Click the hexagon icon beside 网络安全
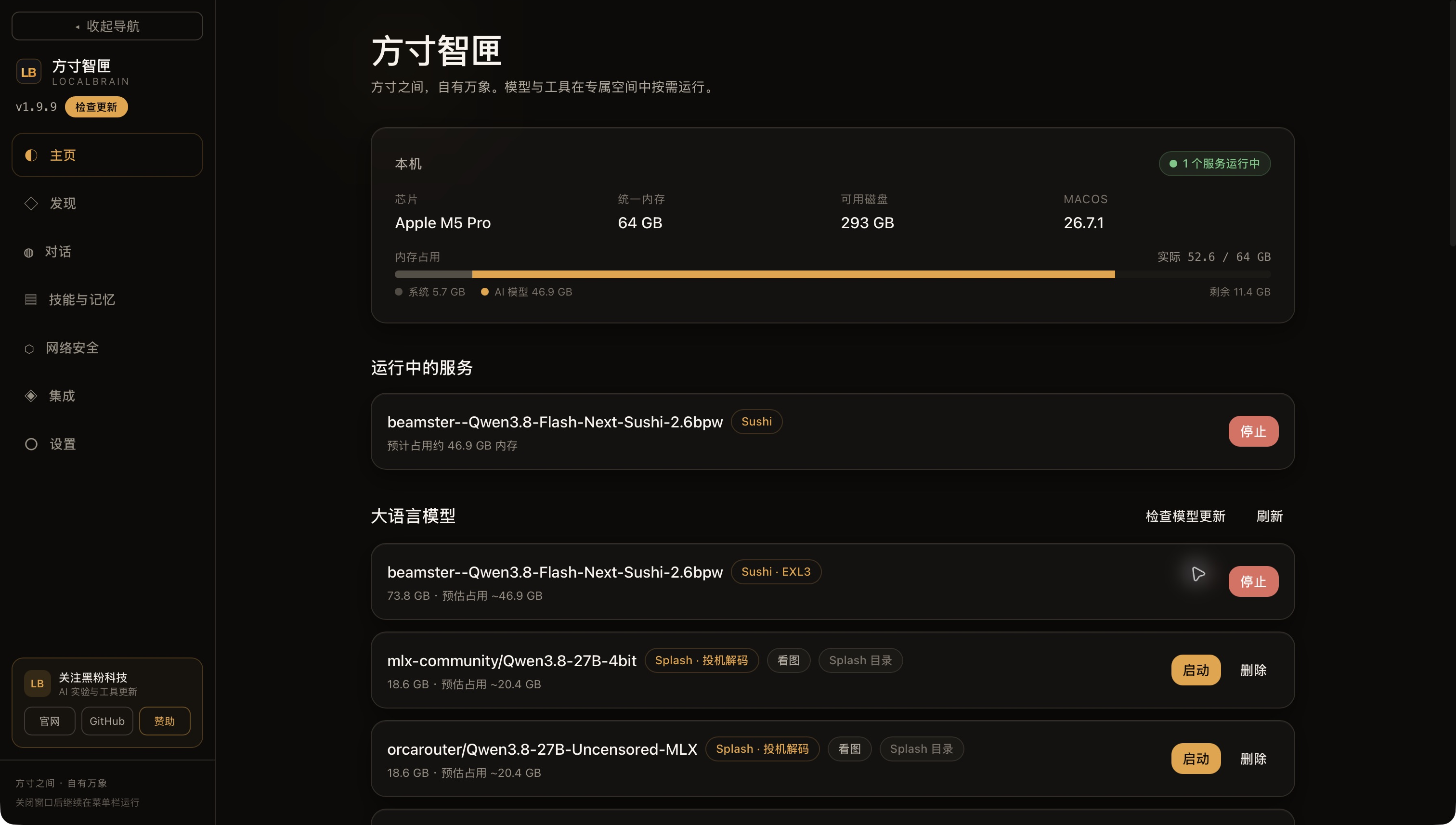This screenshot has width=1456, height=825. point(29,349)
